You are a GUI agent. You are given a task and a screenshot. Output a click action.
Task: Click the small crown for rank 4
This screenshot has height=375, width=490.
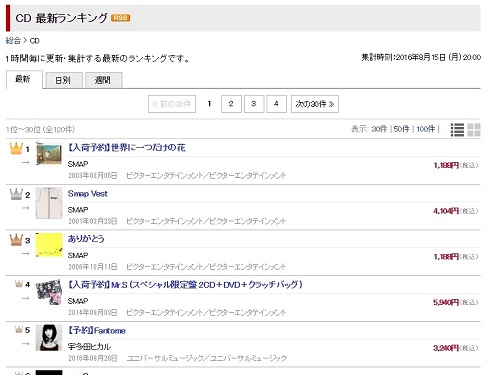[19, 284]
